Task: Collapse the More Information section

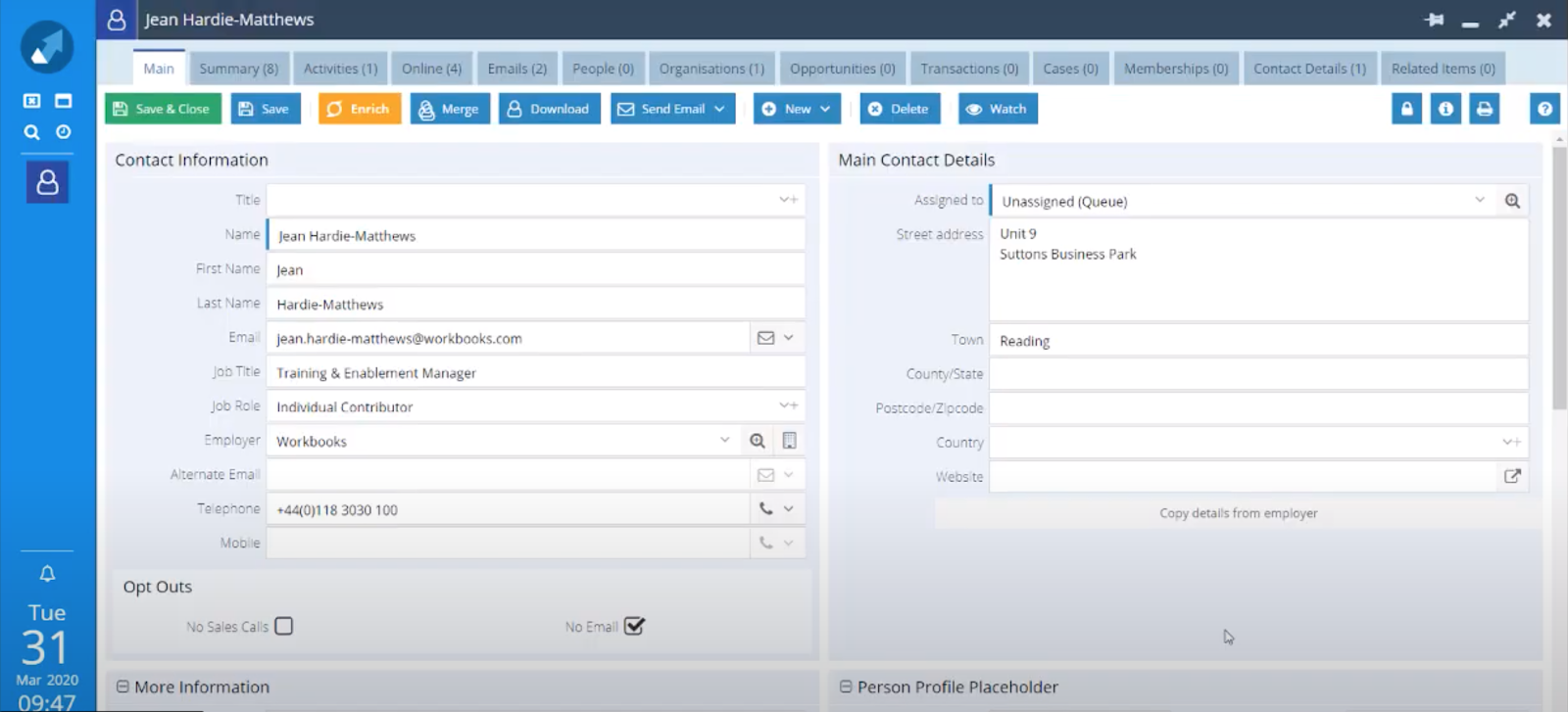Action: coord(122,687)
